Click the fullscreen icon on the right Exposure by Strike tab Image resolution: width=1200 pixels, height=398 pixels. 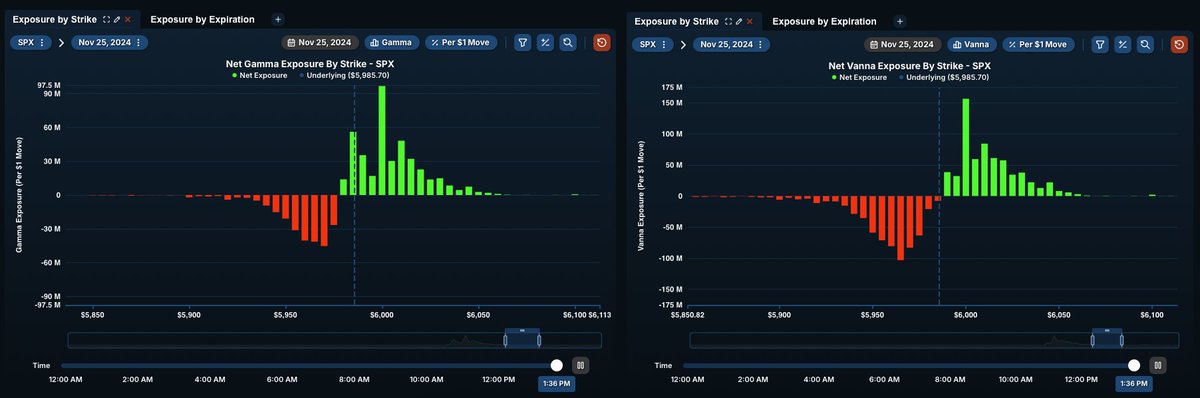coord(728,21)
